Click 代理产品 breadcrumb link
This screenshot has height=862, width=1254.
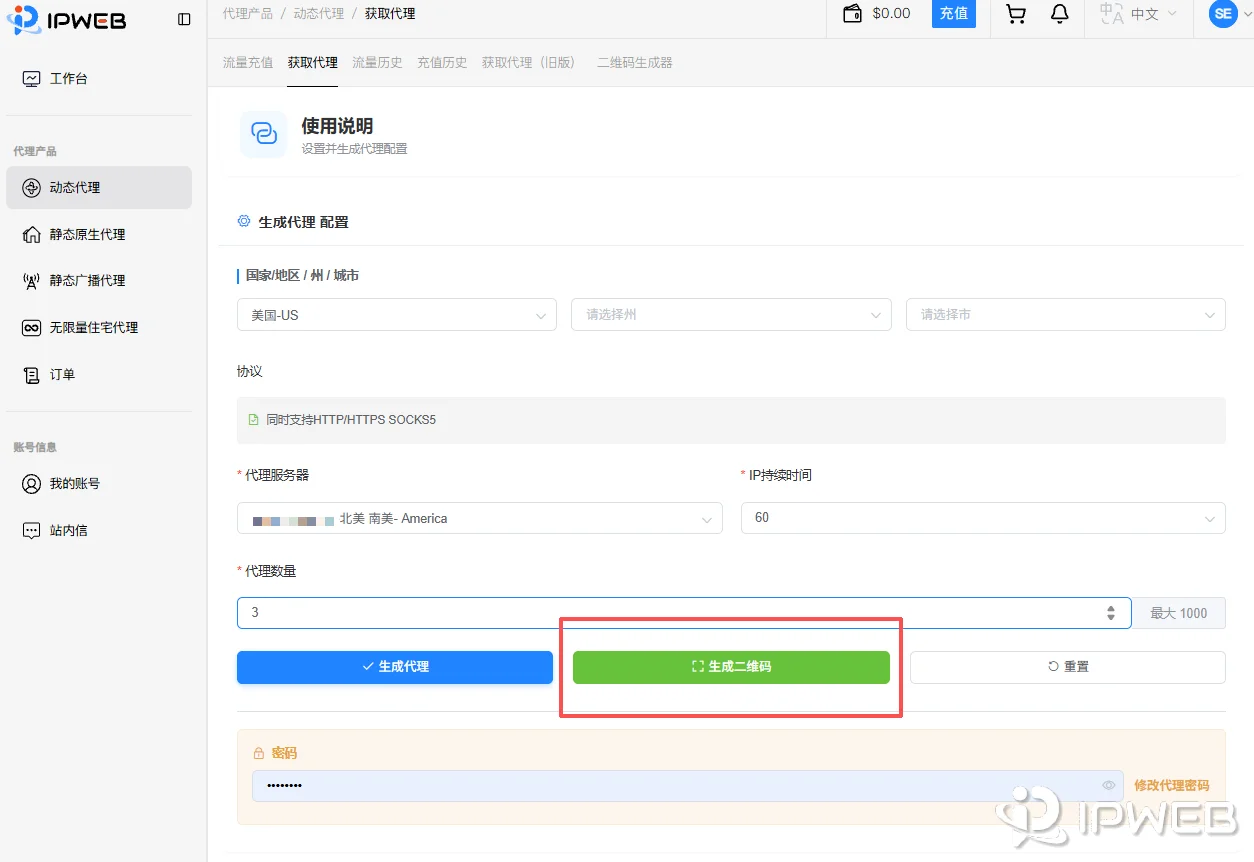click(247, 13)
